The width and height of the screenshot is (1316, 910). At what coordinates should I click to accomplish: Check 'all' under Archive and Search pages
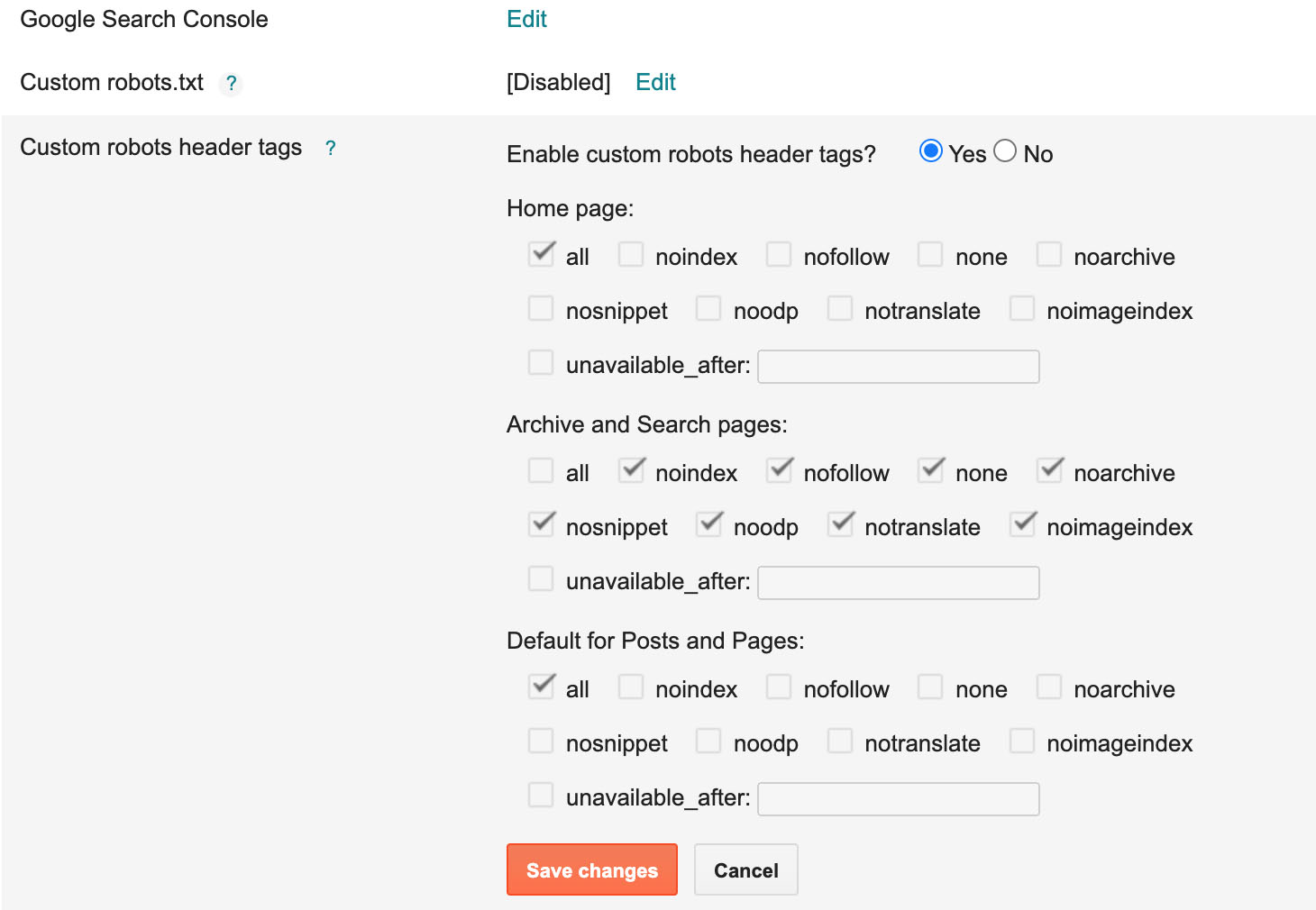tap(541, 471)
